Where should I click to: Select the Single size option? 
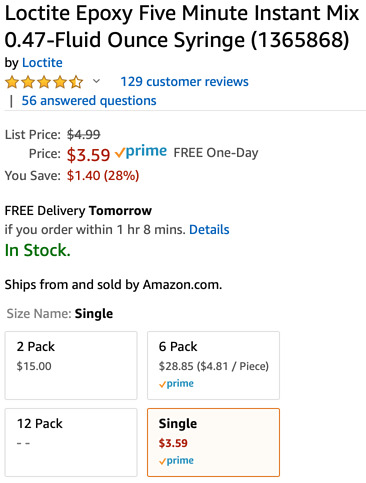(213, 442)
